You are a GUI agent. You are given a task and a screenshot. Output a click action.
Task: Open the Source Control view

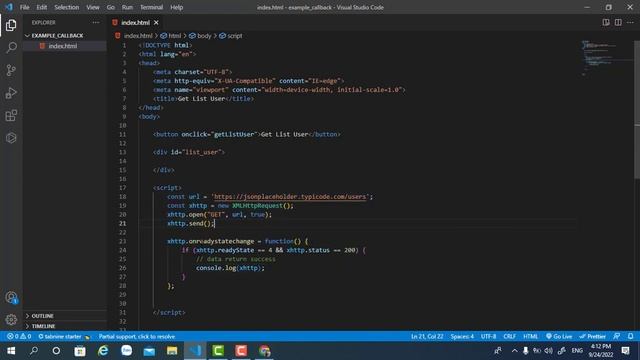click(11, 70)
